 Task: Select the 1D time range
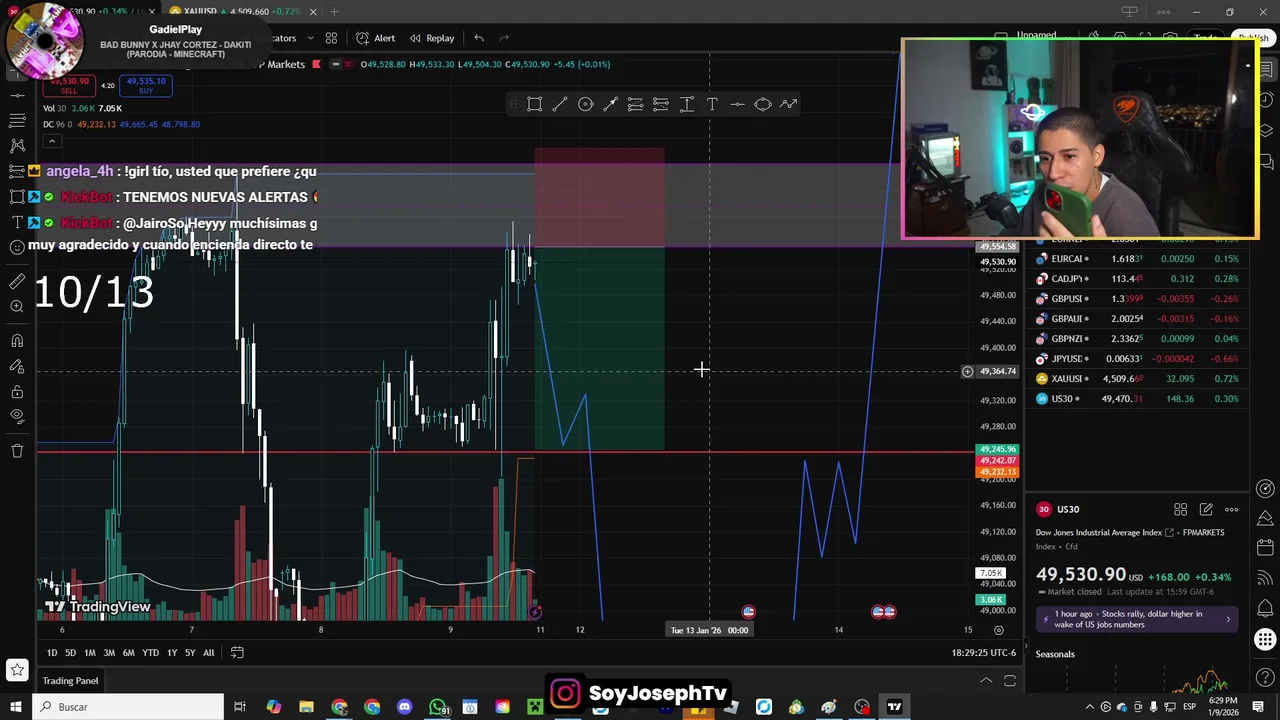[52, 653]
